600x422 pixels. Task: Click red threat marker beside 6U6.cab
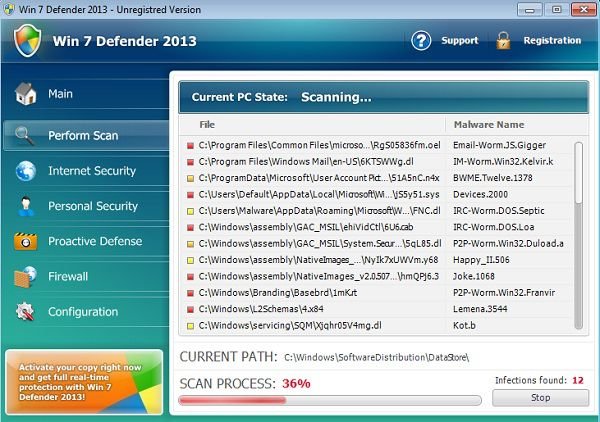point(190,228)
